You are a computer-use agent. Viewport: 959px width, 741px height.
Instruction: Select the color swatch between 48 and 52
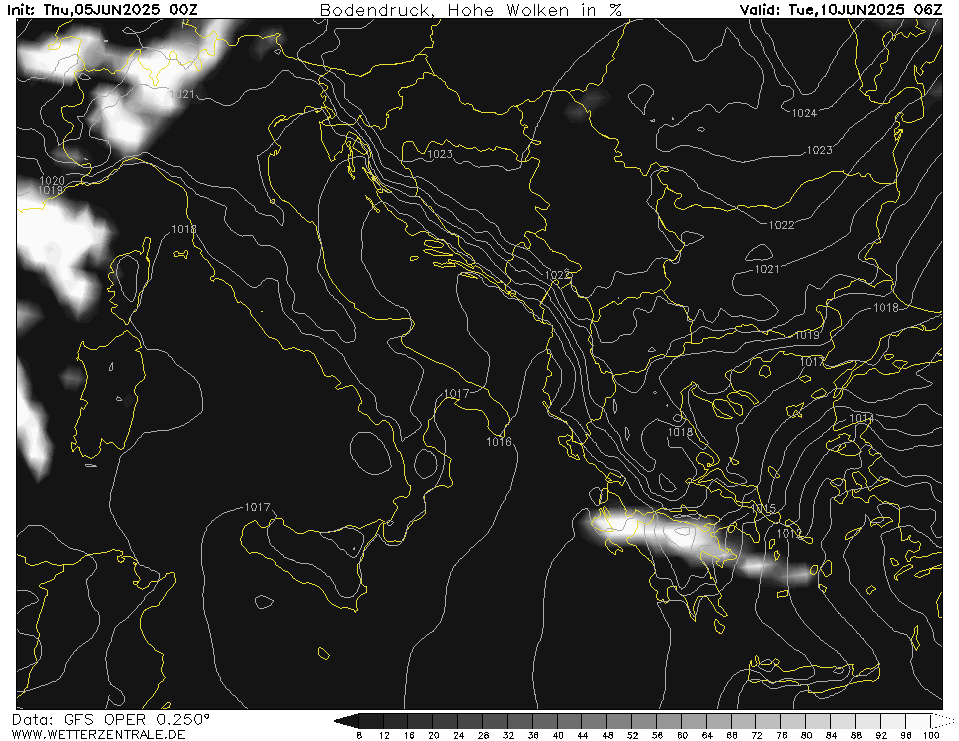pos(620,721)
